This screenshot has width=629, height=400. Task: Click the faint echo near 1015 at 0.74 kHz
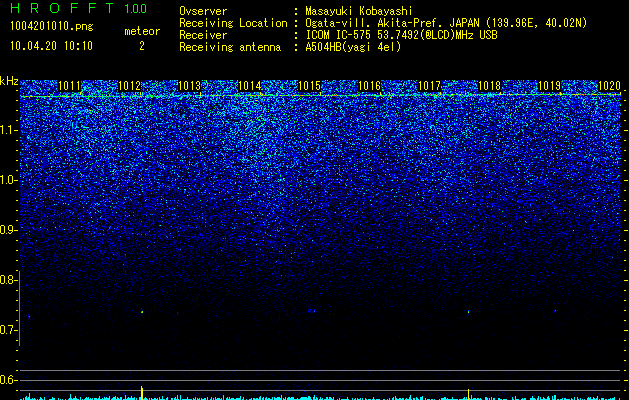[312, 311]
